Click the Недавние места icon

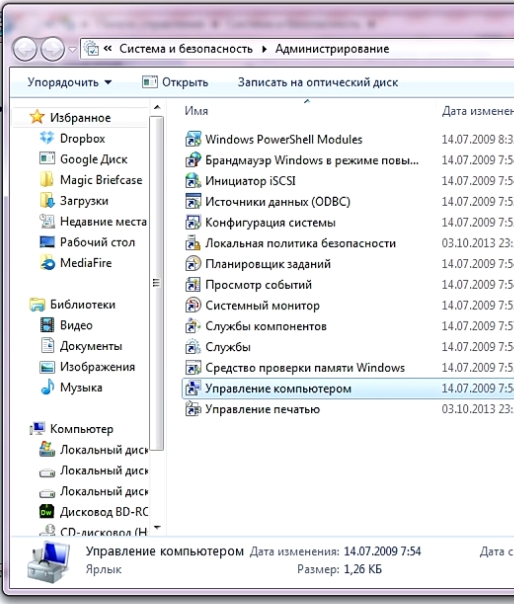click(47, 221)
